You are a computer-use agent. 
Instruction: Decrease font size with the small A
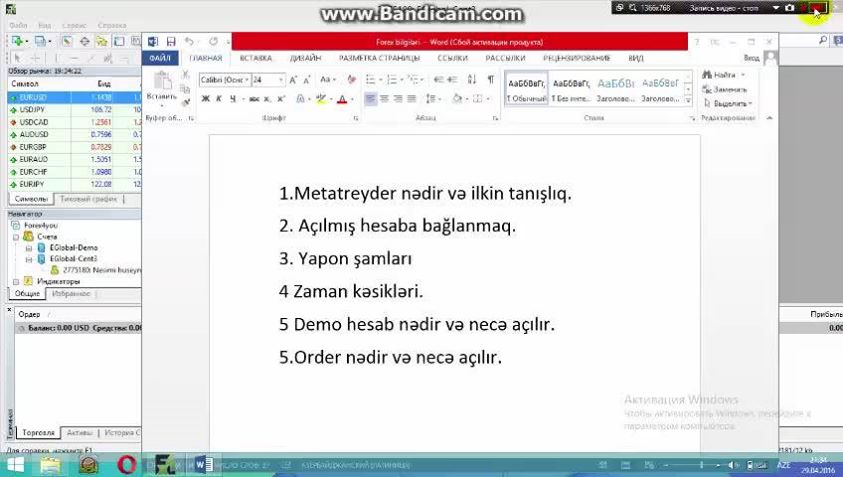(306, 80)
